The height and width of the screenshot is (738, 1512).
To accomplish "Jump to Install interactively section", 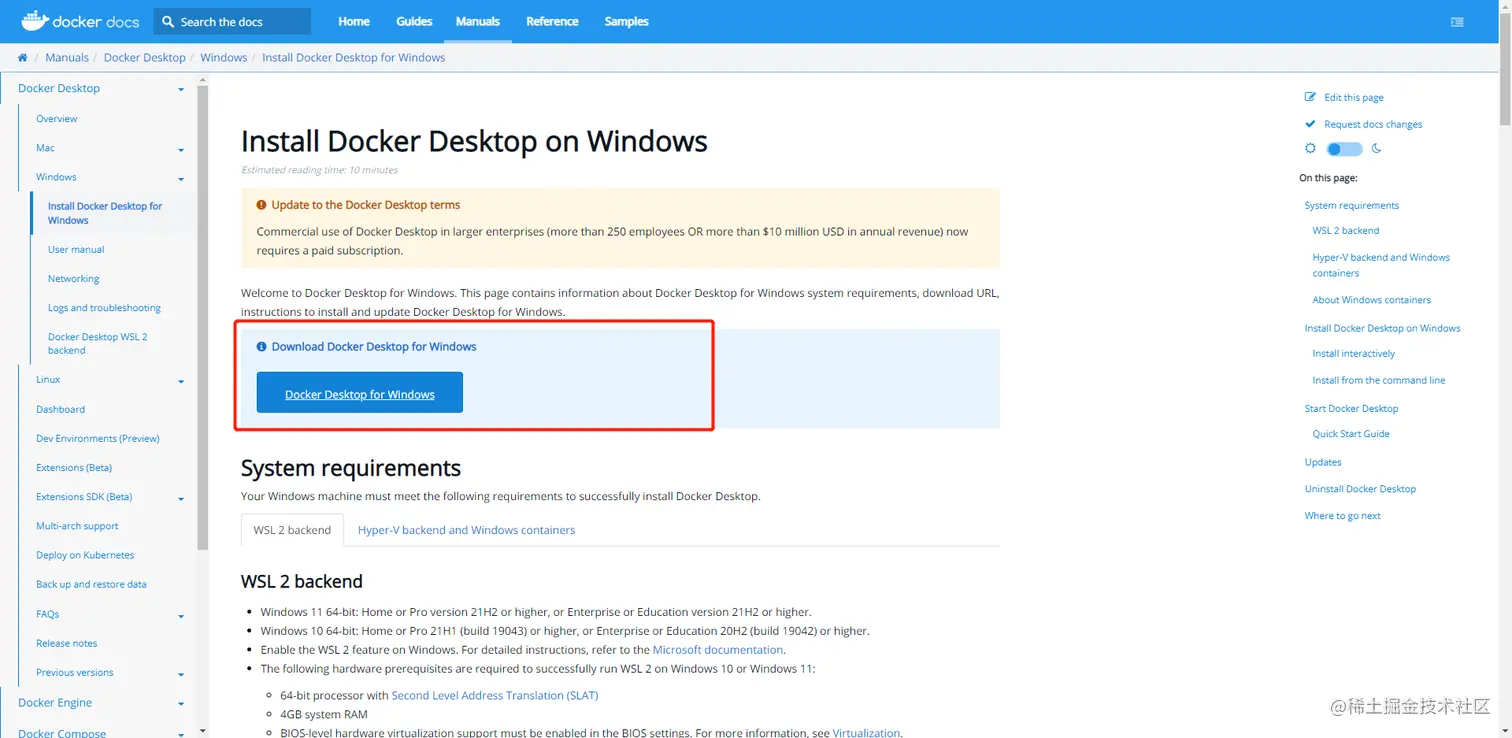I will point(1354,354).
